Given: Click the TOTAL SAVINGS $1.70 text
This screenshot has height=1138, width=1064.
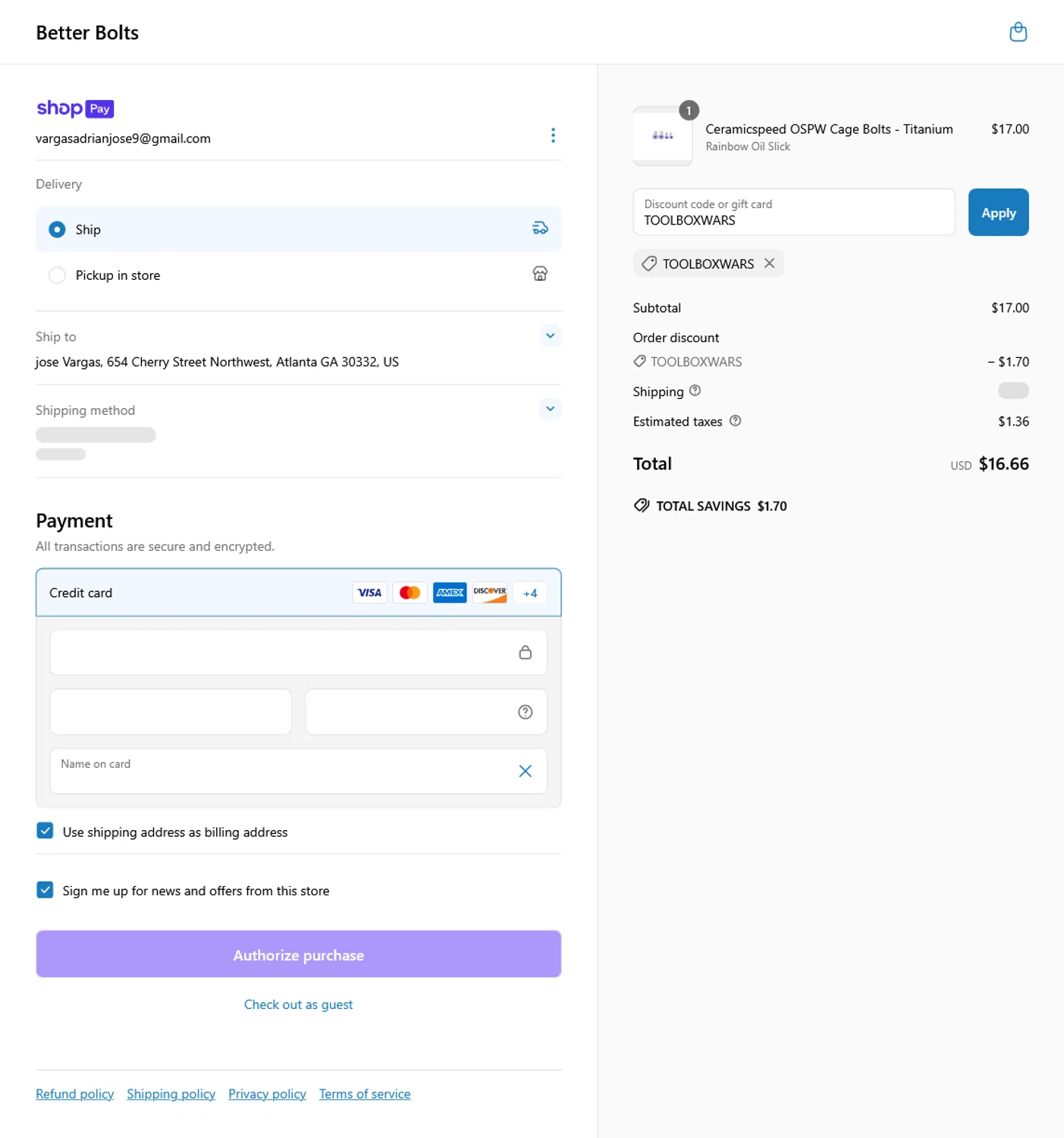Looking at the screenshot, I should pos(721,506).
